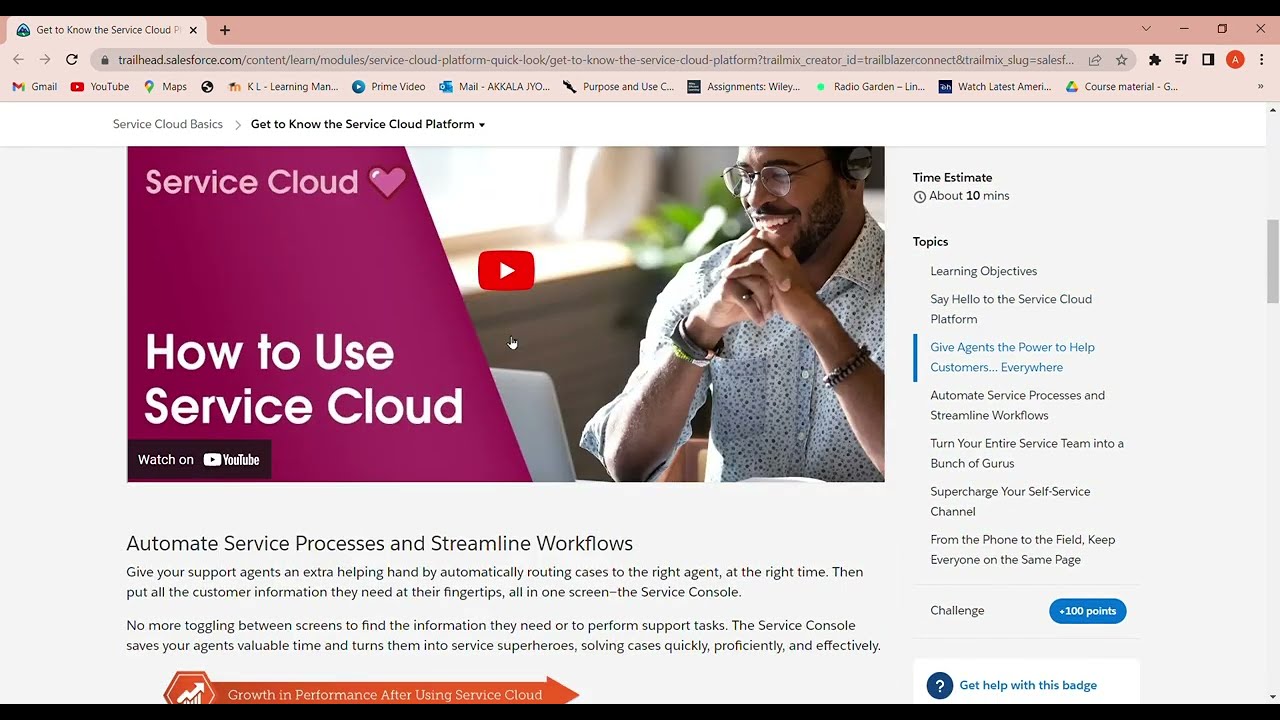Show more bookmarks with the double chevron

coord(1260,87)
